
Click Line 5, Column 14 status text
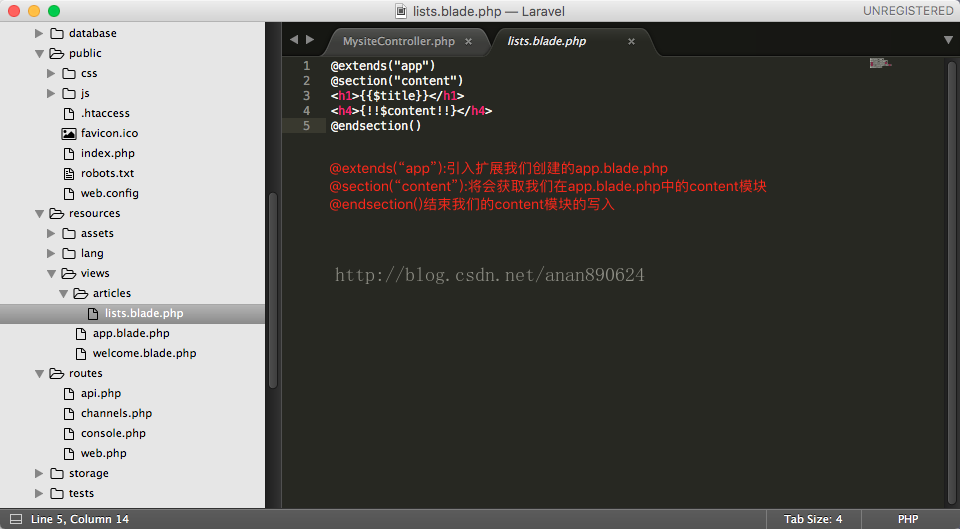coord(80,519)
